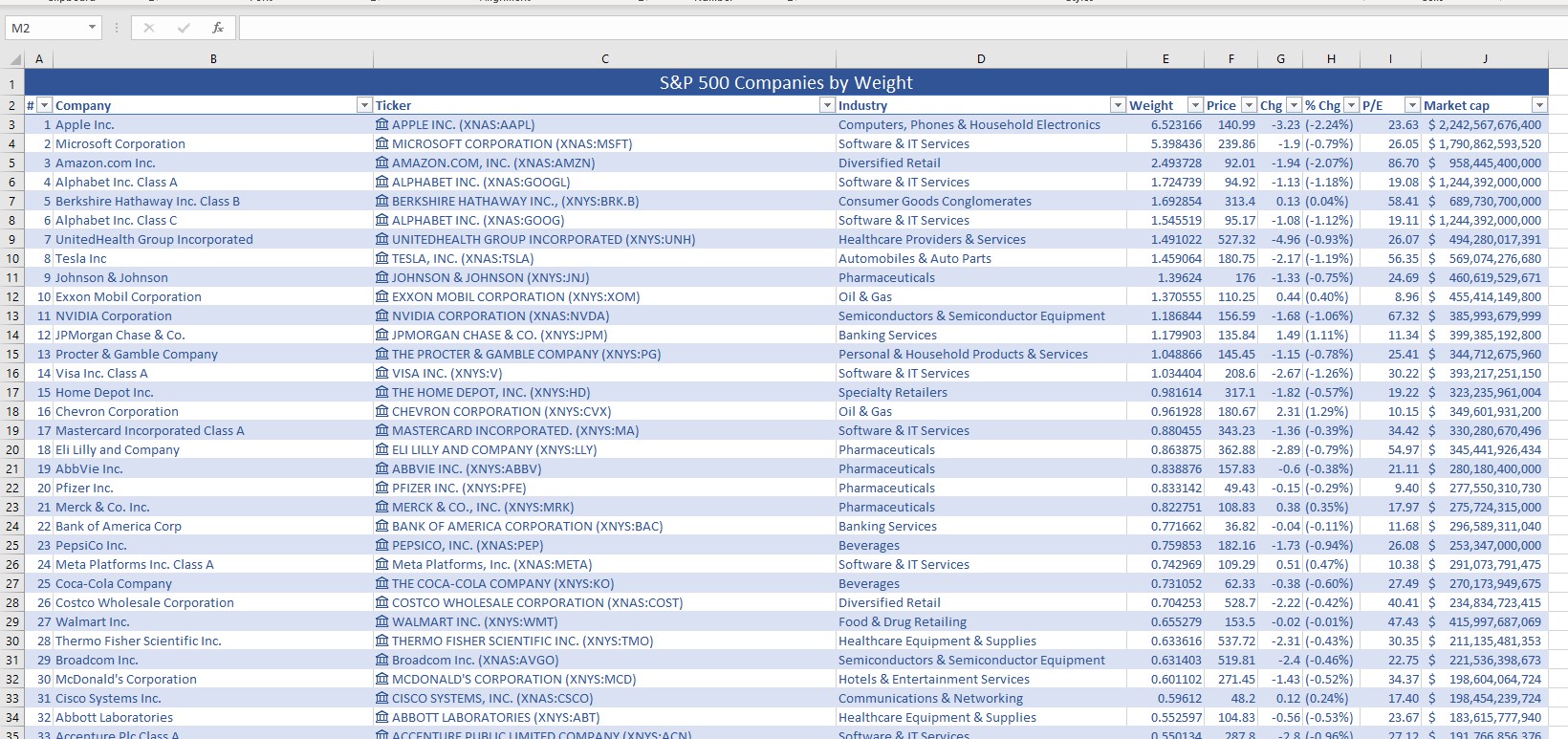Select the cell 'Berkshire Hathaway Inc. Class B'
1568x739 pixels.
(213, 201)
